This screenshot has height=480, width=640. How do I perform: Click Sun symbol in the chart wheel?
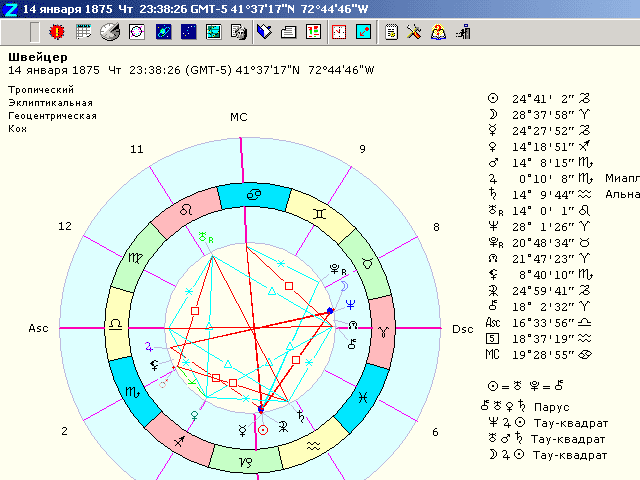[263, 430]
